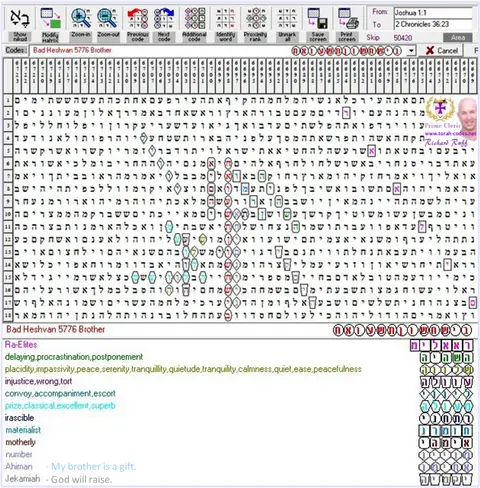Select the irascible entry
The height and width of the screenshot is (488, 480).
pyautogui.click(x=19, y=418)
